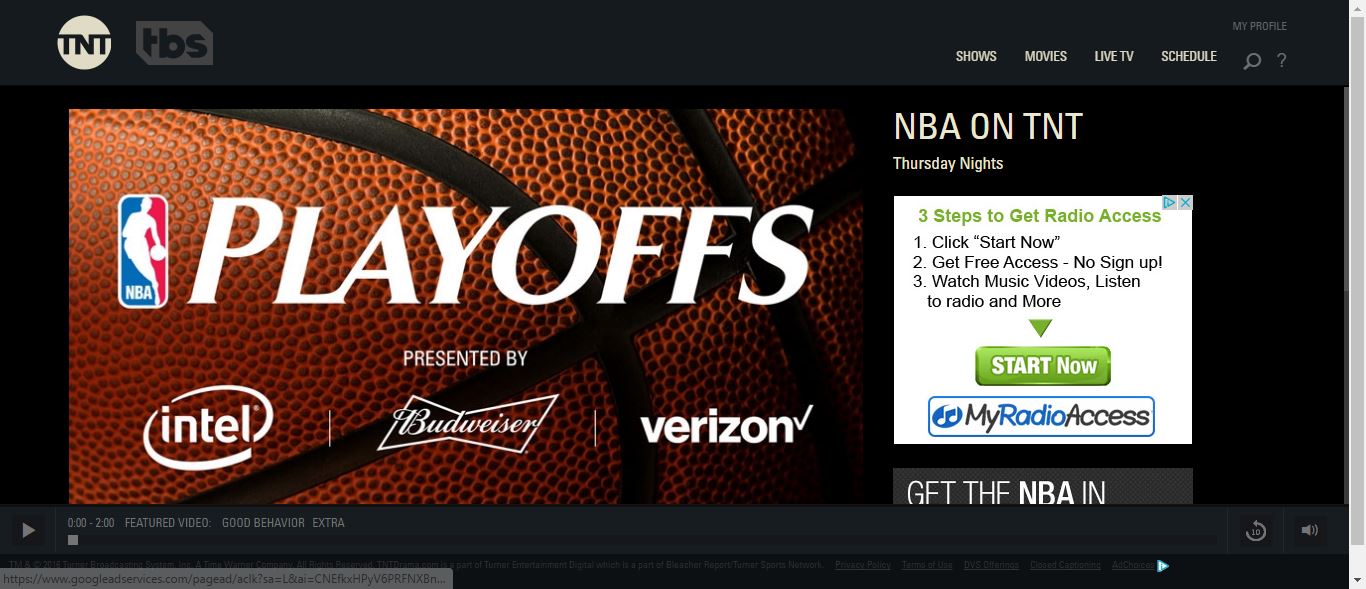Screen dimensions: 1366x589
Task: Open the Closed Captioning link
Action: point(1065,565)
